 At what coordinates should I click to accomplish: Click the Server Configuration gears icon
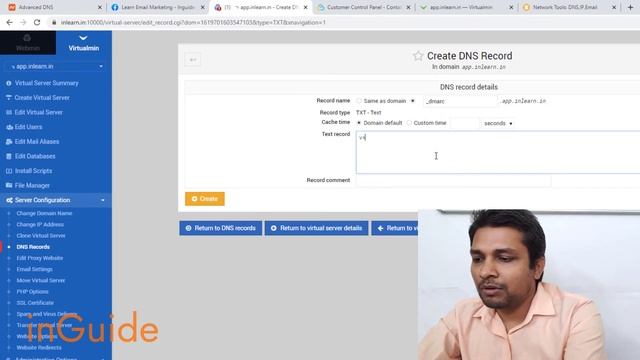[x=9, y=200]
